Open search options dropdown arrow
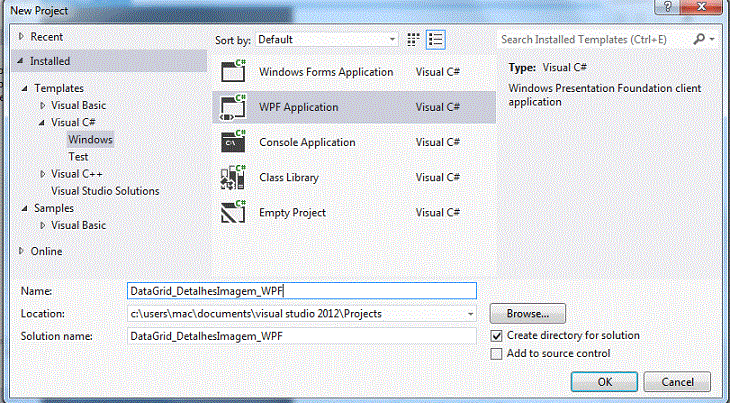The image size is (730, 403). point(712,40)
